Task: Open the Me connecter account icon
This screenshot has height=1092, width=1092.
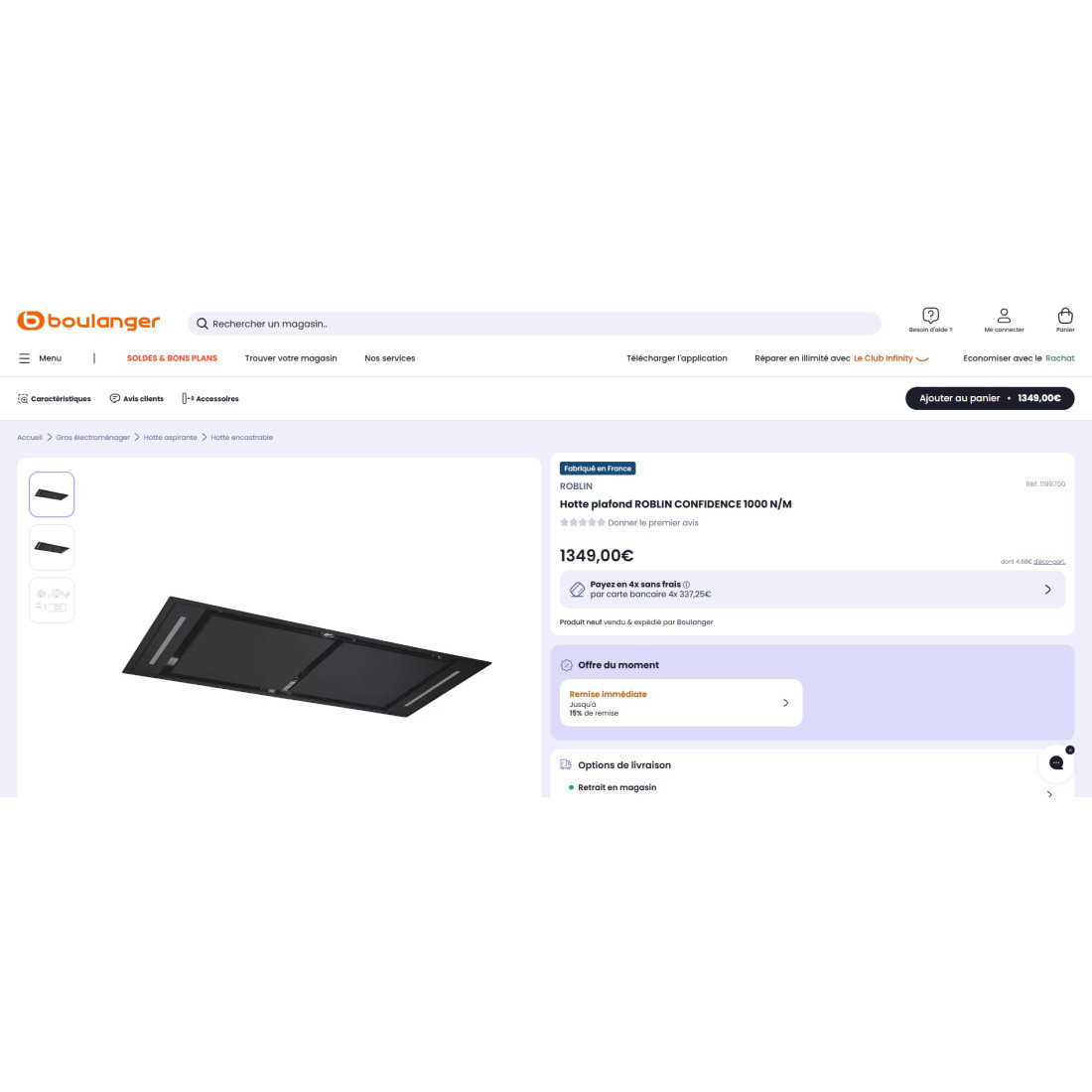Action: [1004, 316]
